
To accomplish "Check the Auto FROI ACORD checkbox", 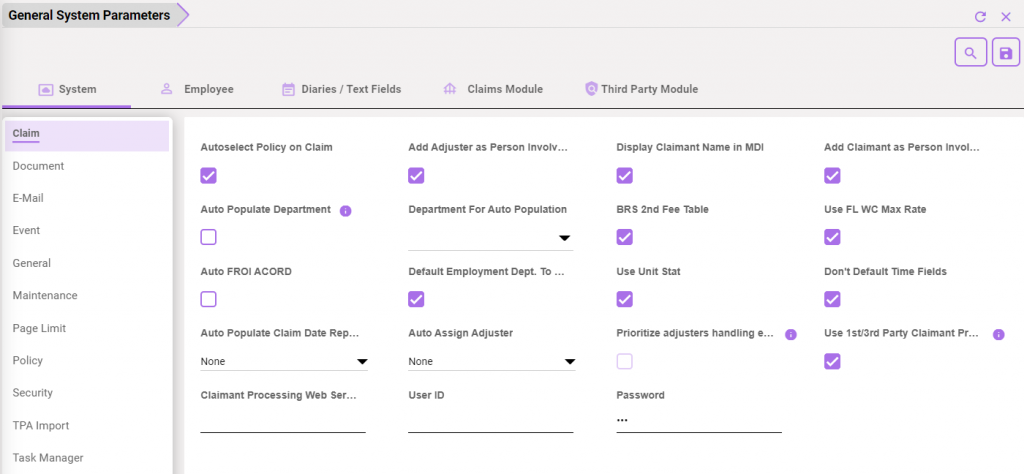I will (209, 299).
